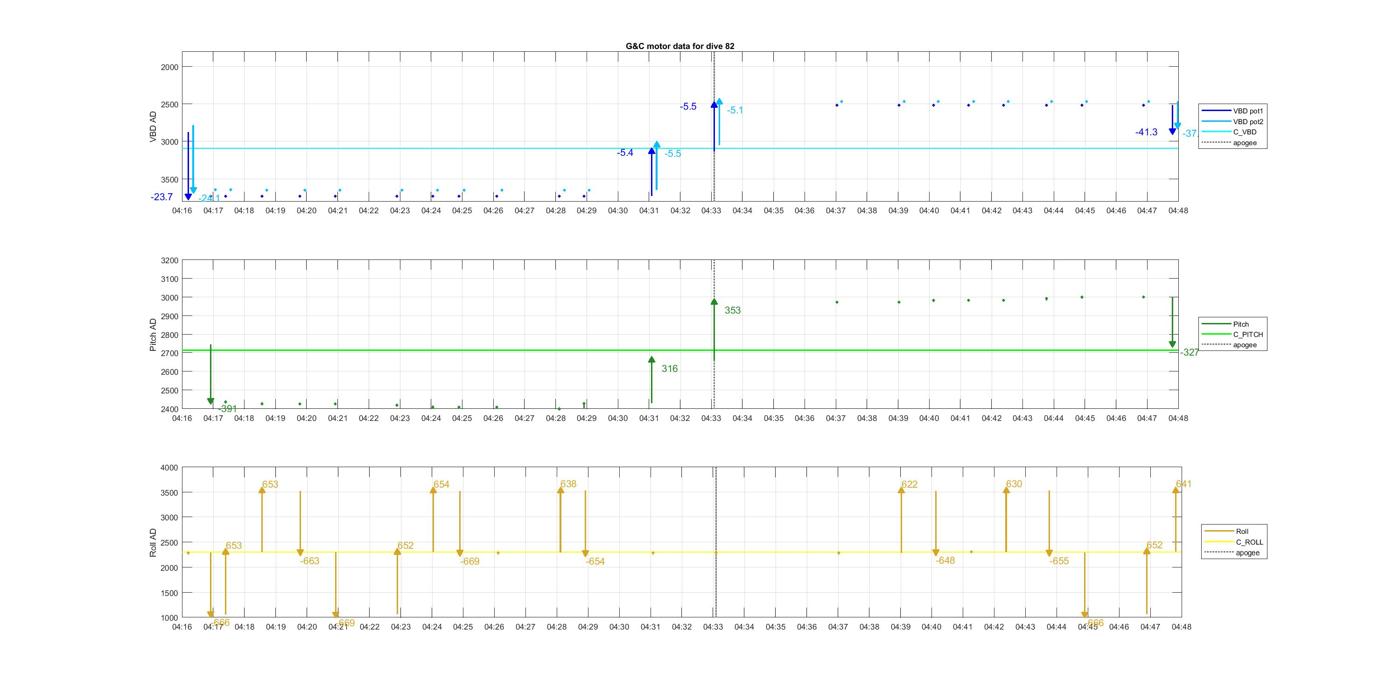
Task: Click the "-654" roll data label
Action: pos(595,562)
